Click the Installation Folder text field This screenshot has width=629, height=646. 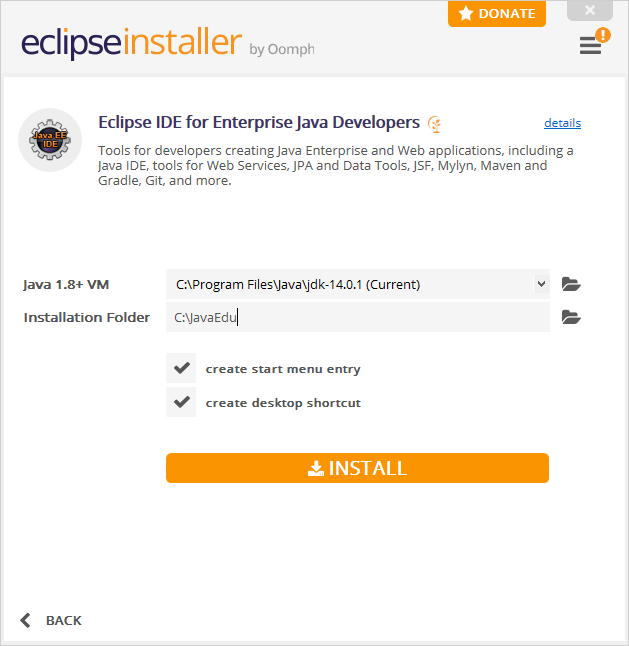(358, 317)
